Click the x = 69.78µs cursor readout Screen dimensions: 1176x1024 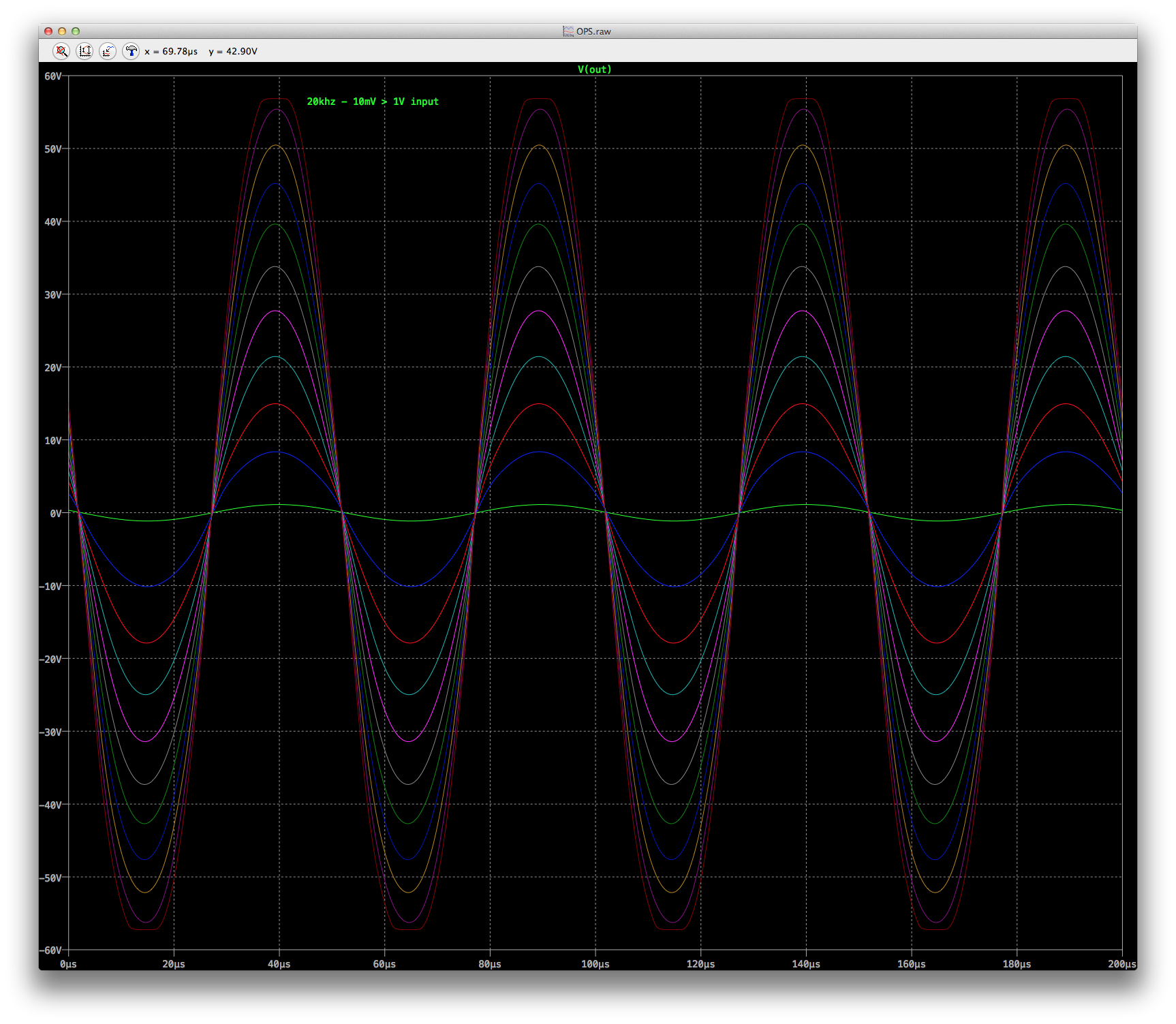171,51
